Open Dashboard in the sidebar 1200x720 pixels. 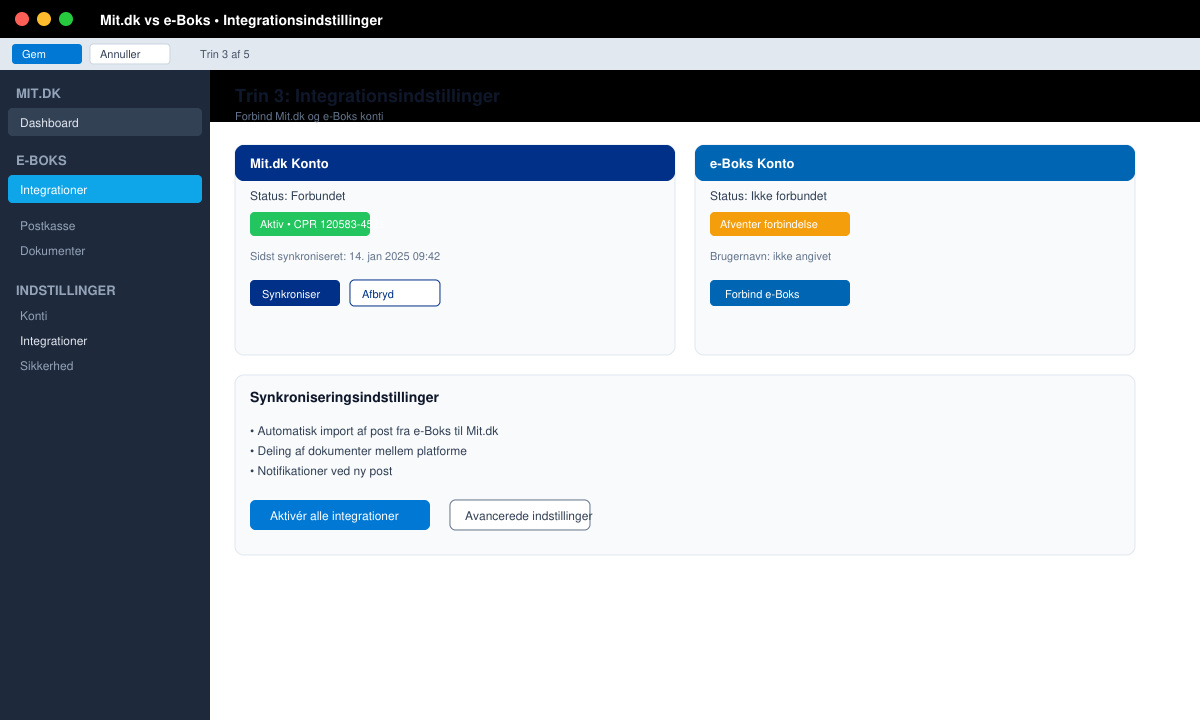coord(105,122)
